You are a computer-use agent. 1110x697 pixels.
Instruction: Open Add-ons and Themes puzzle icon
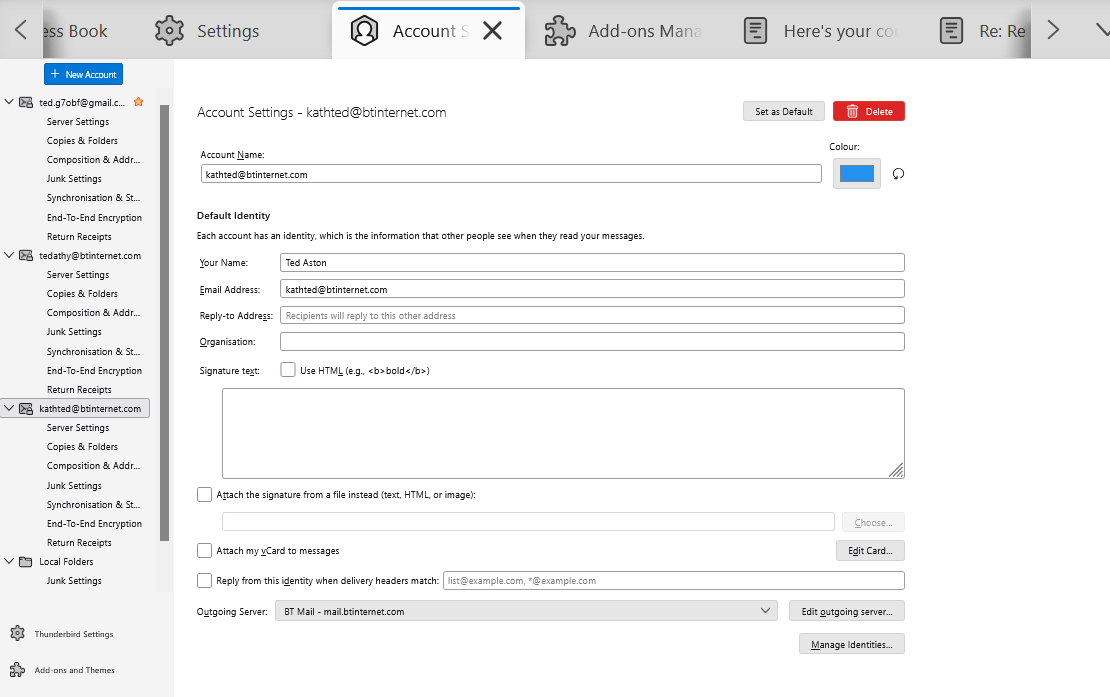point(17,670)
